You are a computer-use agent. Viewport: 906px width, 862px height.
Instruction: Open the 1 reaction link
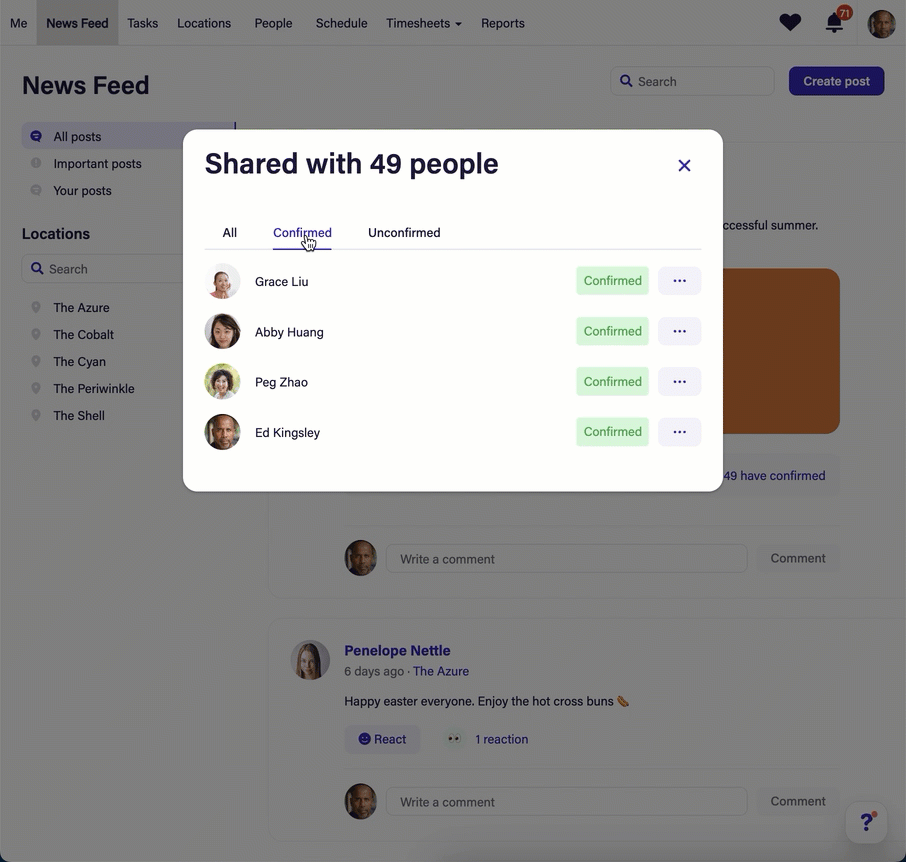(501, 740)
